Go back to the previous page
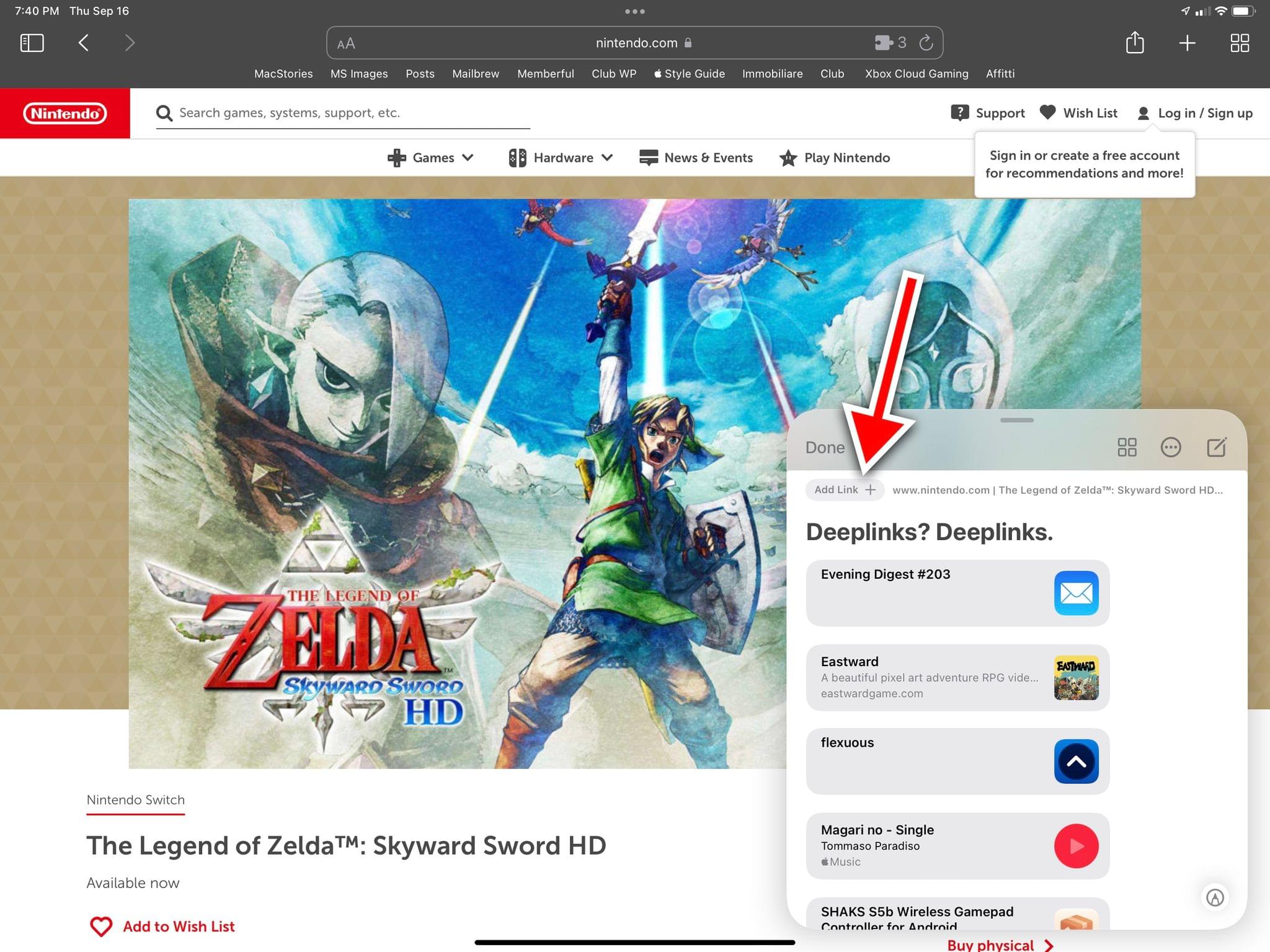Screen dimensions: 1270x952 pyautogui.click(x=84, y=43)
